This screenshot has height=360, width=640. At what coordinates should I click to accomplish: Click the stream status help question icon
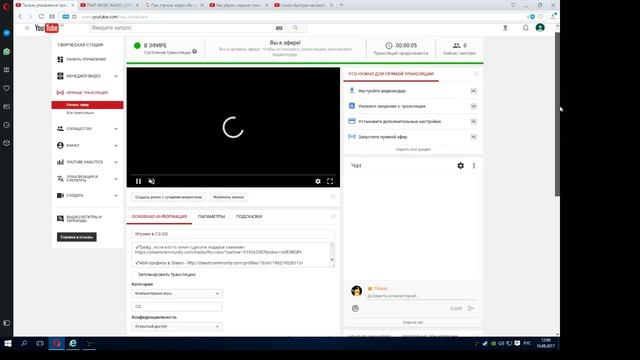(195, 51)
